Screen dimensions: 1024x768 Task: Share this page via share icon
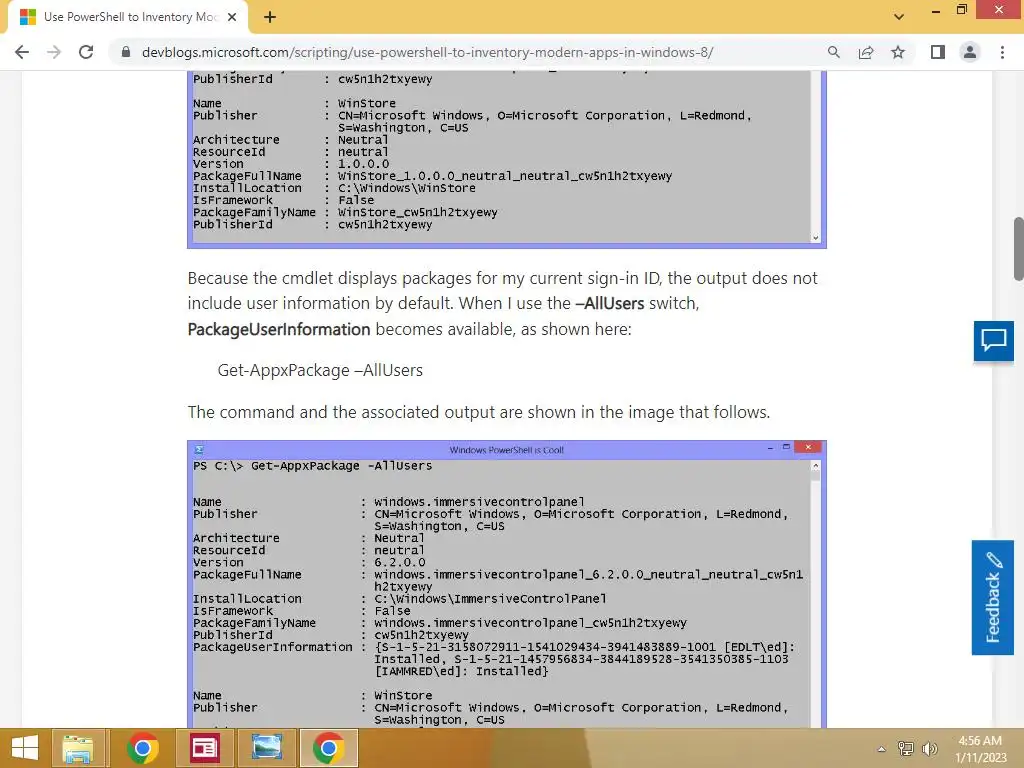(866, 52)
